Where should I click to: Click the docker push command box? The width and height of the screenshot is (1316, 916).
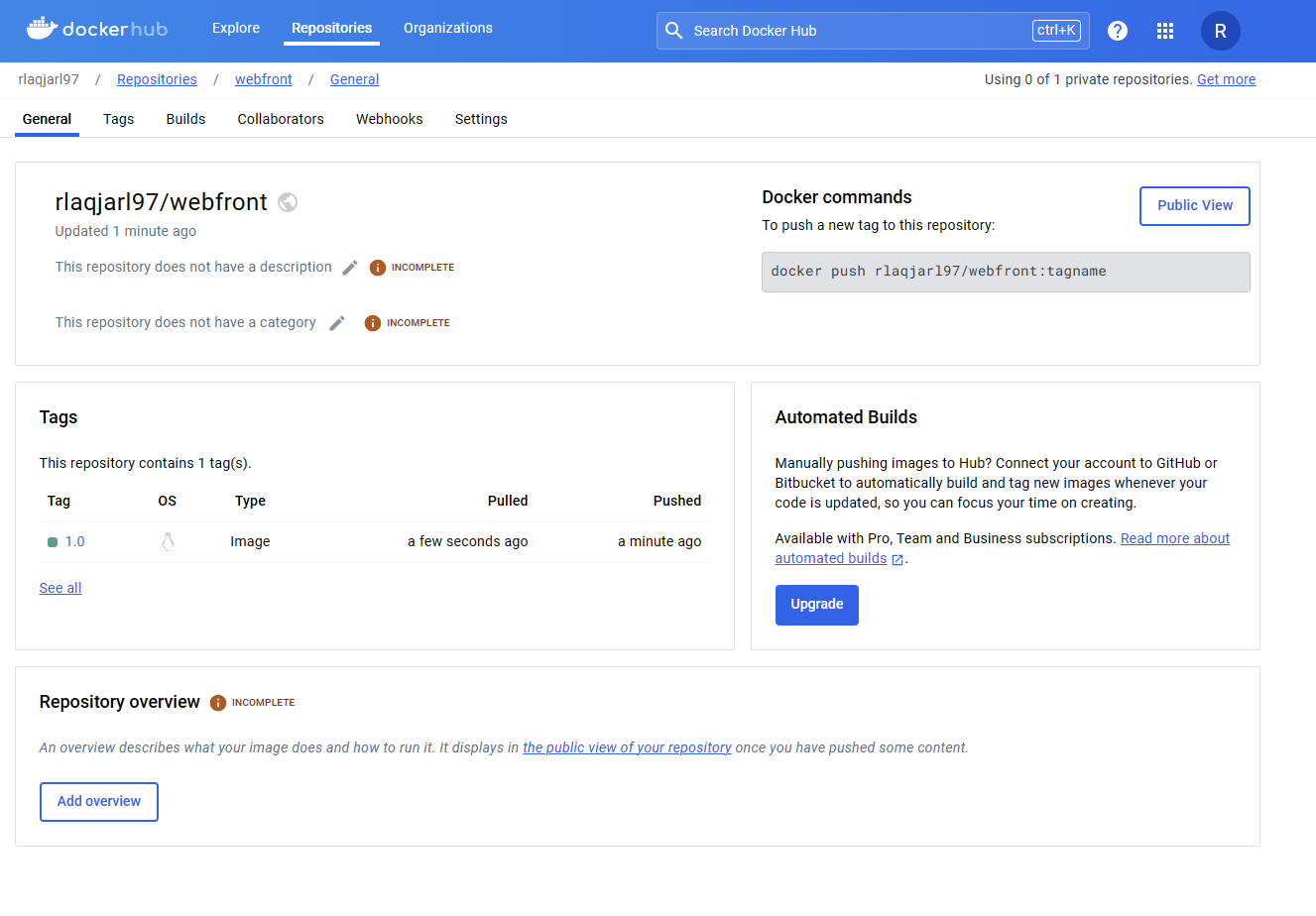point(1006,272)
